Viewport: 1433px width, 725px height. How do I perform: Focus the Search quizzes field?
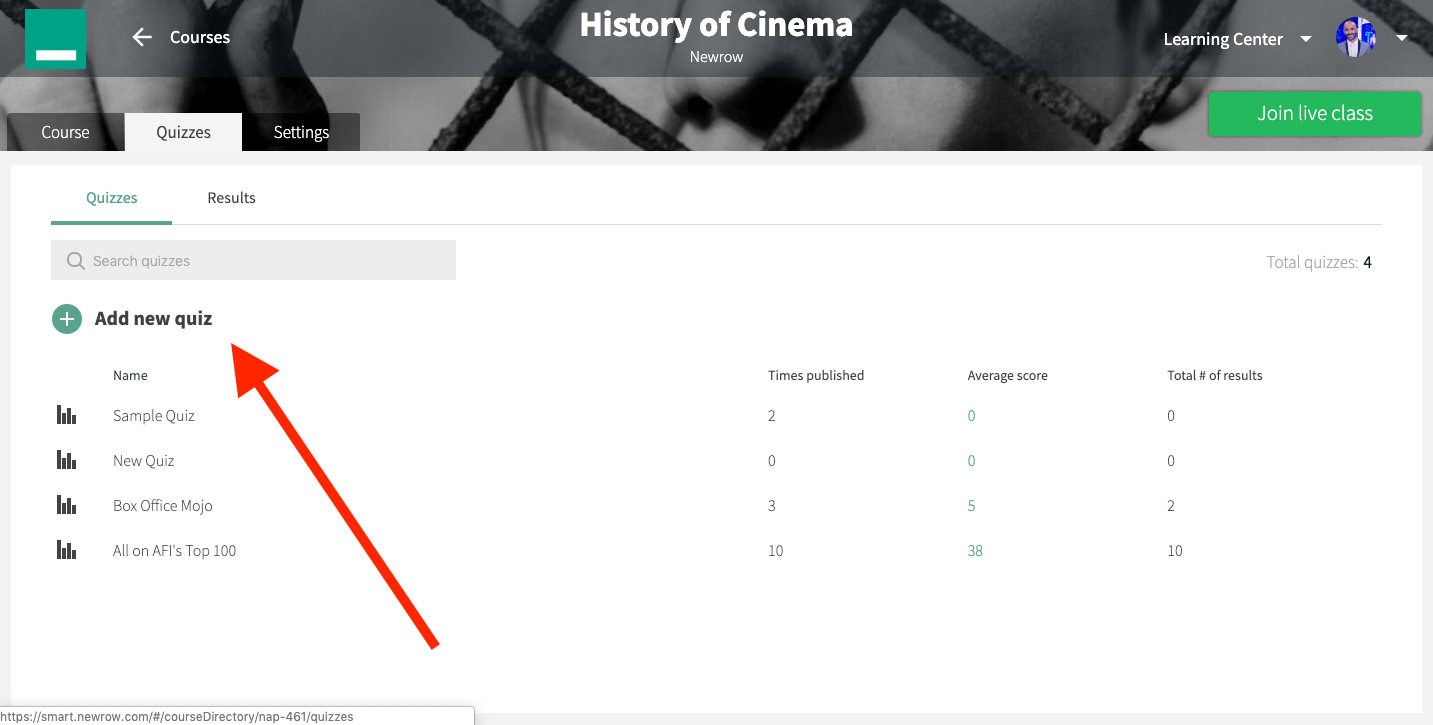[253, 260]
